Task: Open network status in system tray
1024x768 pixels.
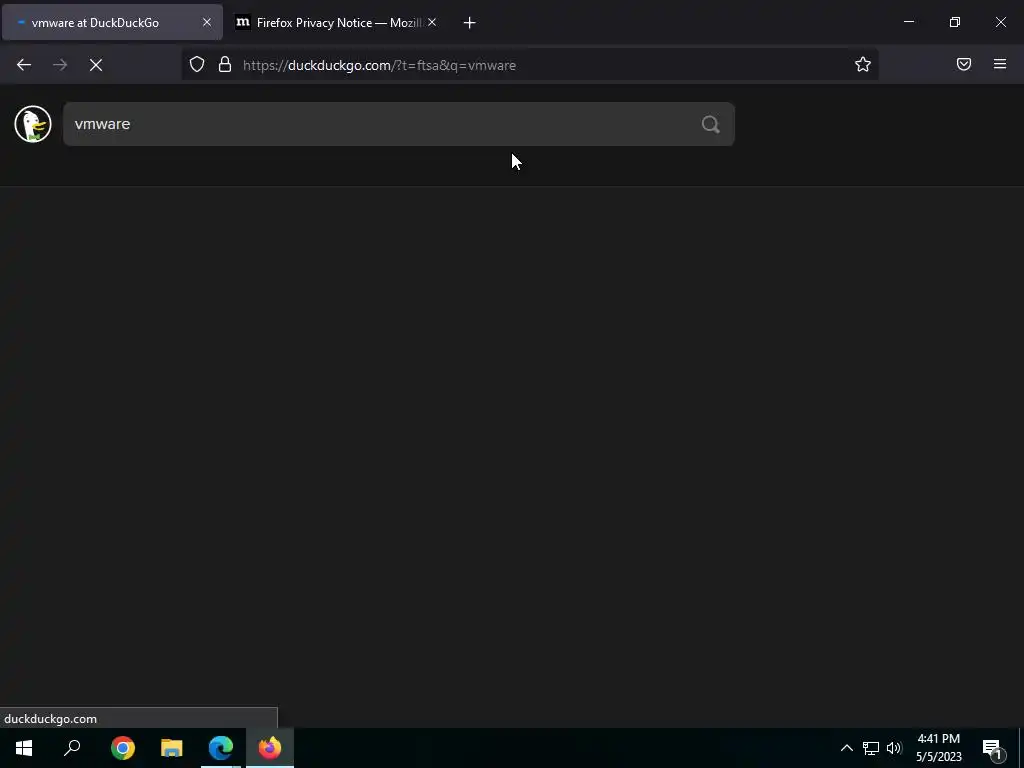Action: [871, 748]
